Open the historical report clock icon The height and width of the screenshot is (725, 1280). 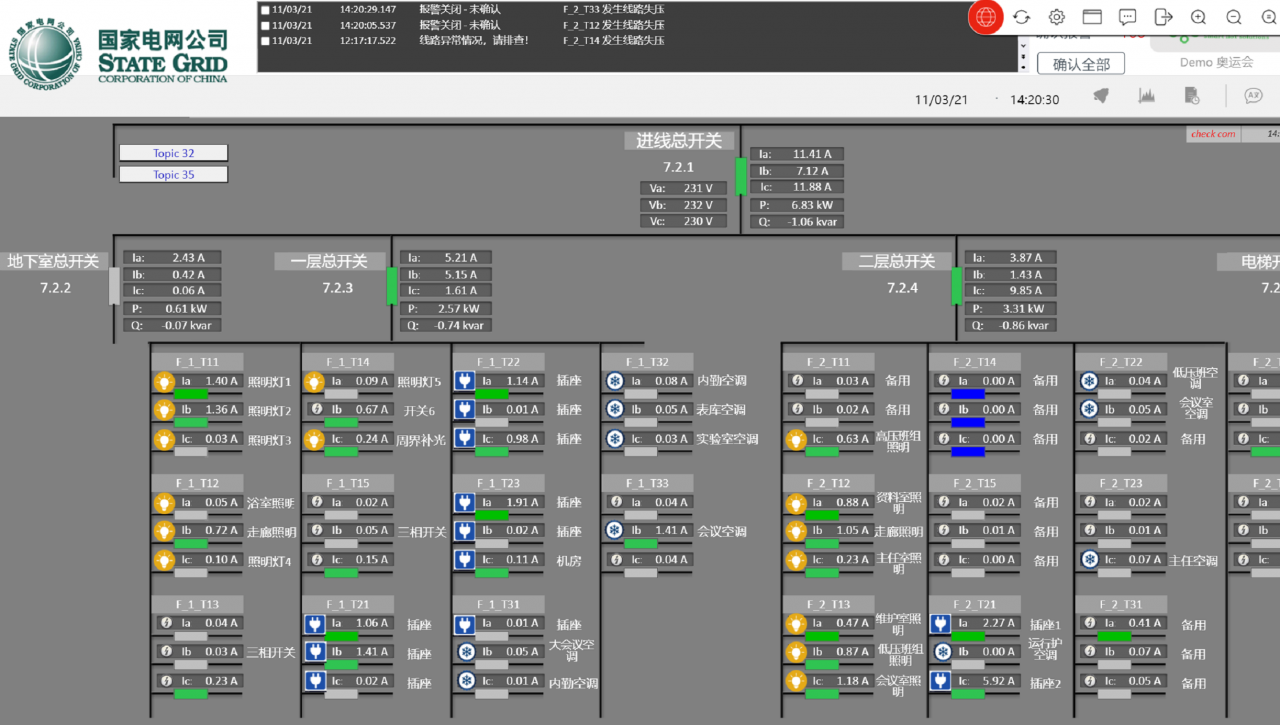pos(1192,96)
